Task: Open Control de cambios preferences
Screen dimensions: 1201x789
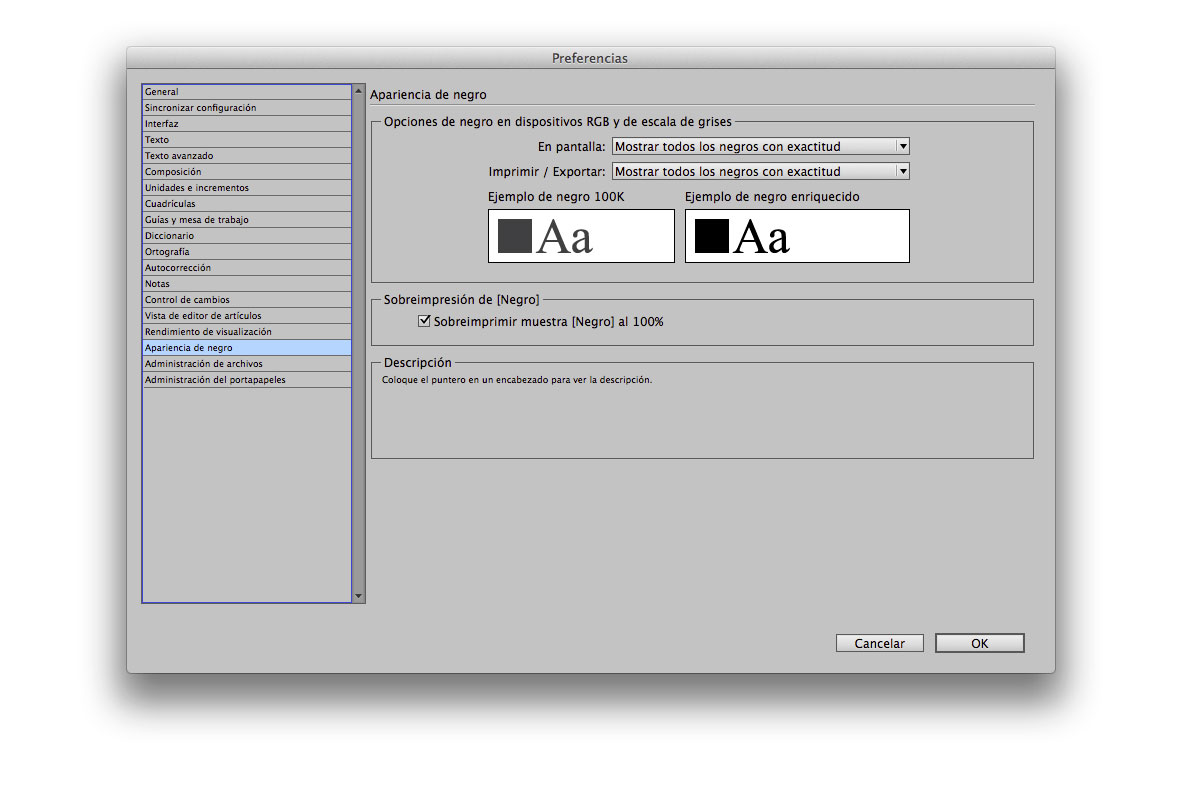Action: pos(247,300)
